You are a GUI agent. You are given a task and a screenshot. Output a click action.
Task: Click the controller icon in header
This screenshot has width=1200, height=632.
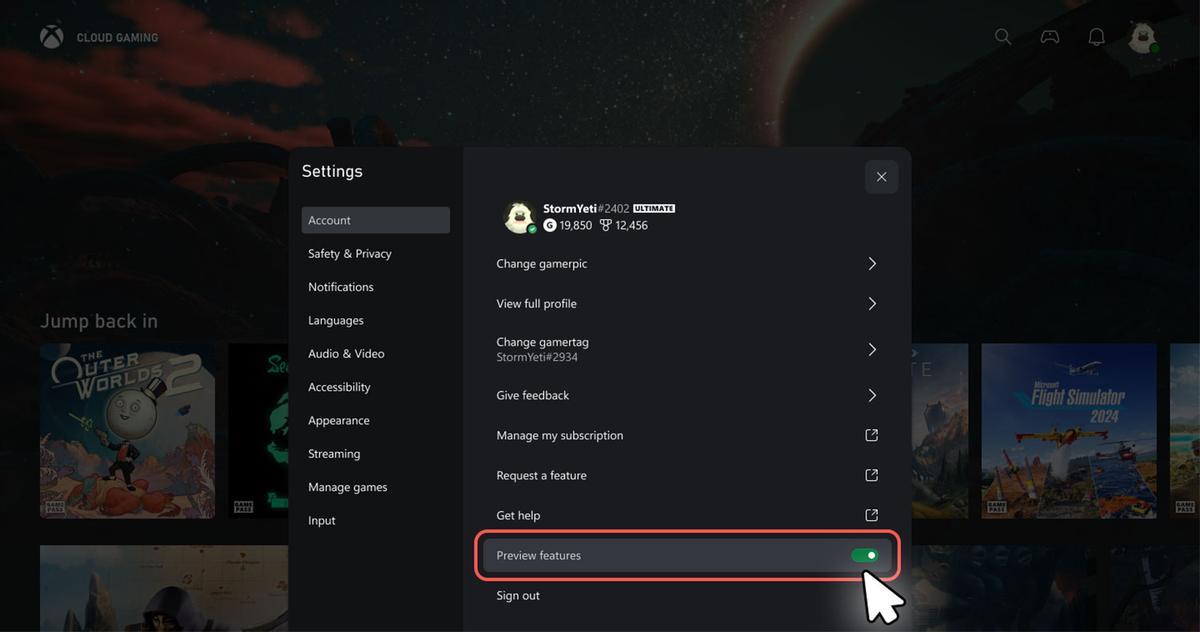(1050, 37)
